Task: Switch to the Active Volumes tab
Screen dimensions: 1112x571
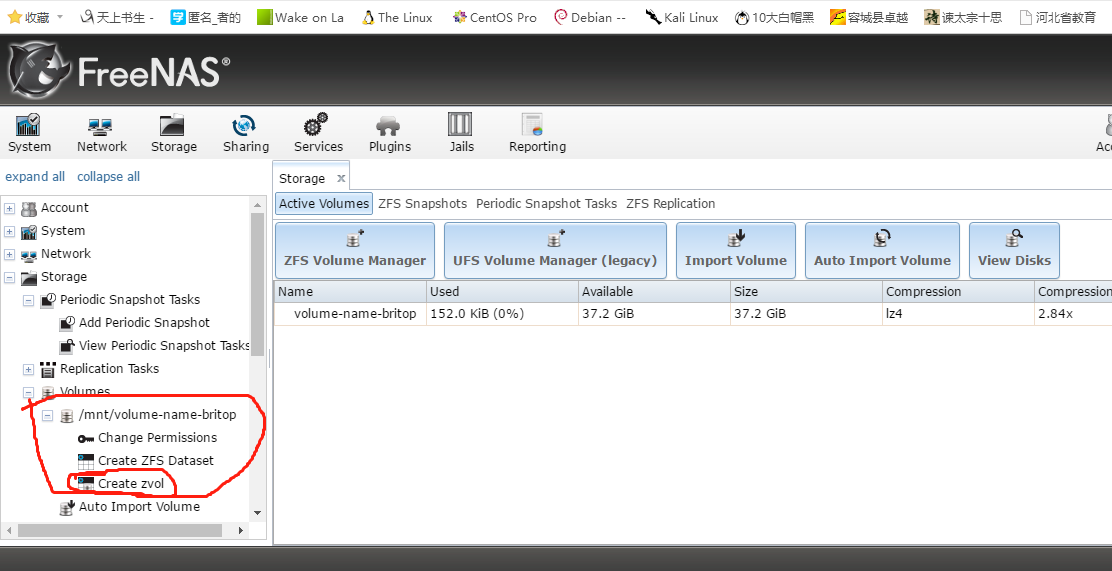Action: point(324,204)
